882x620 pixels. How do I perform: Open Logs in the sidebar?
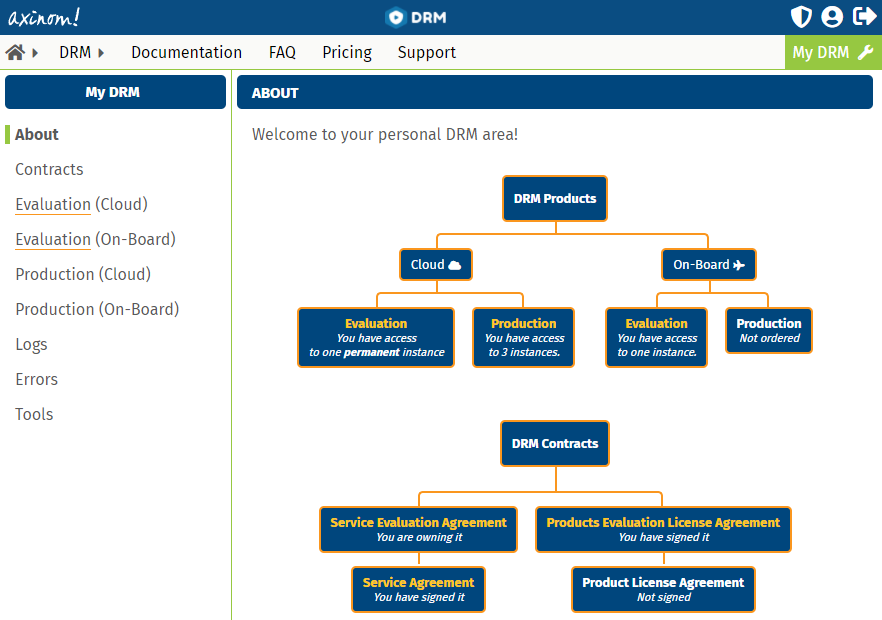click(x=32, y=344)
